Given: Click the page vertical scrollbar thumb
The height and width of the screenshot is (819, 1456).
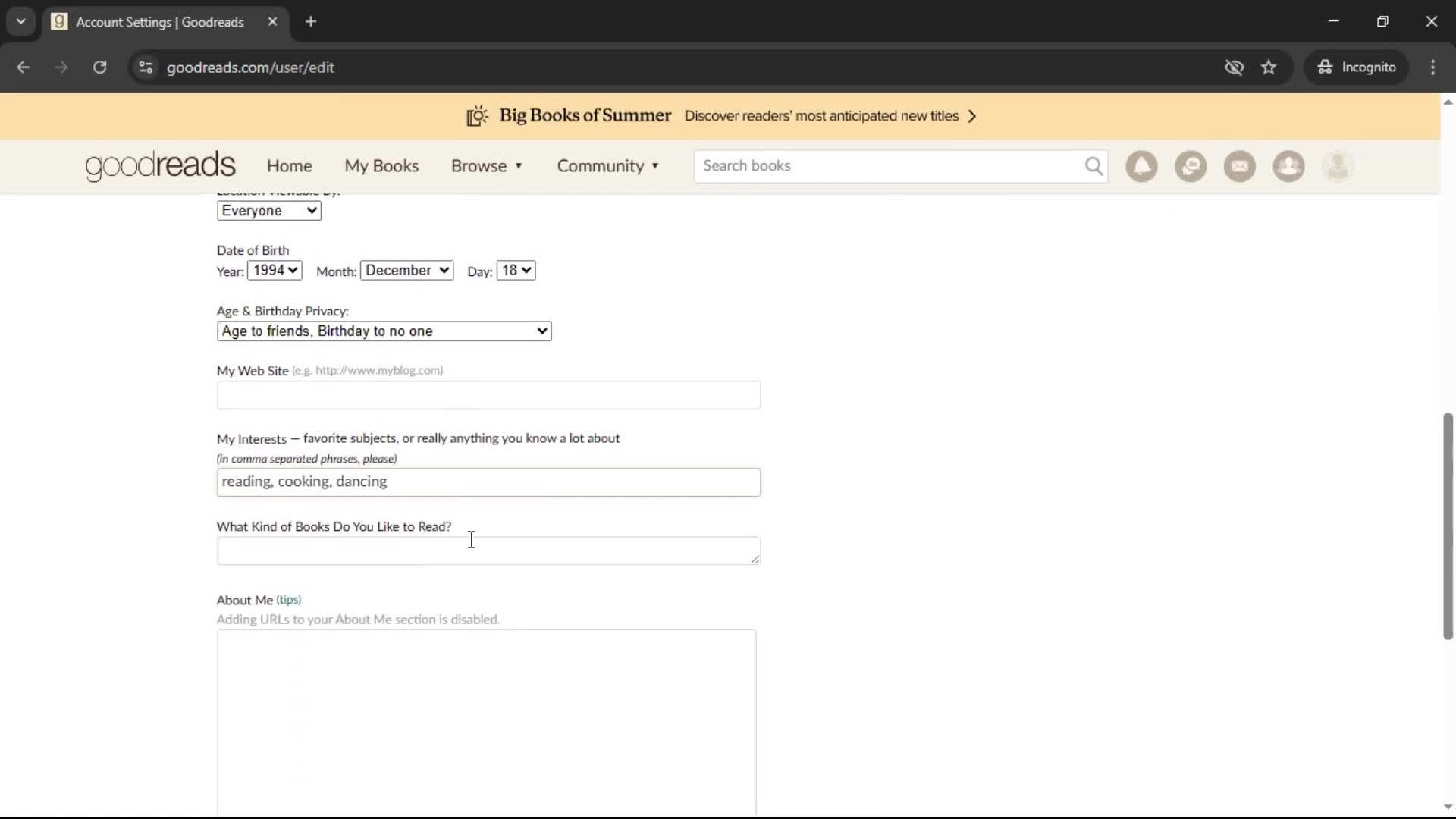Looking at the screenshot, I should click(x=1448, y=526).
